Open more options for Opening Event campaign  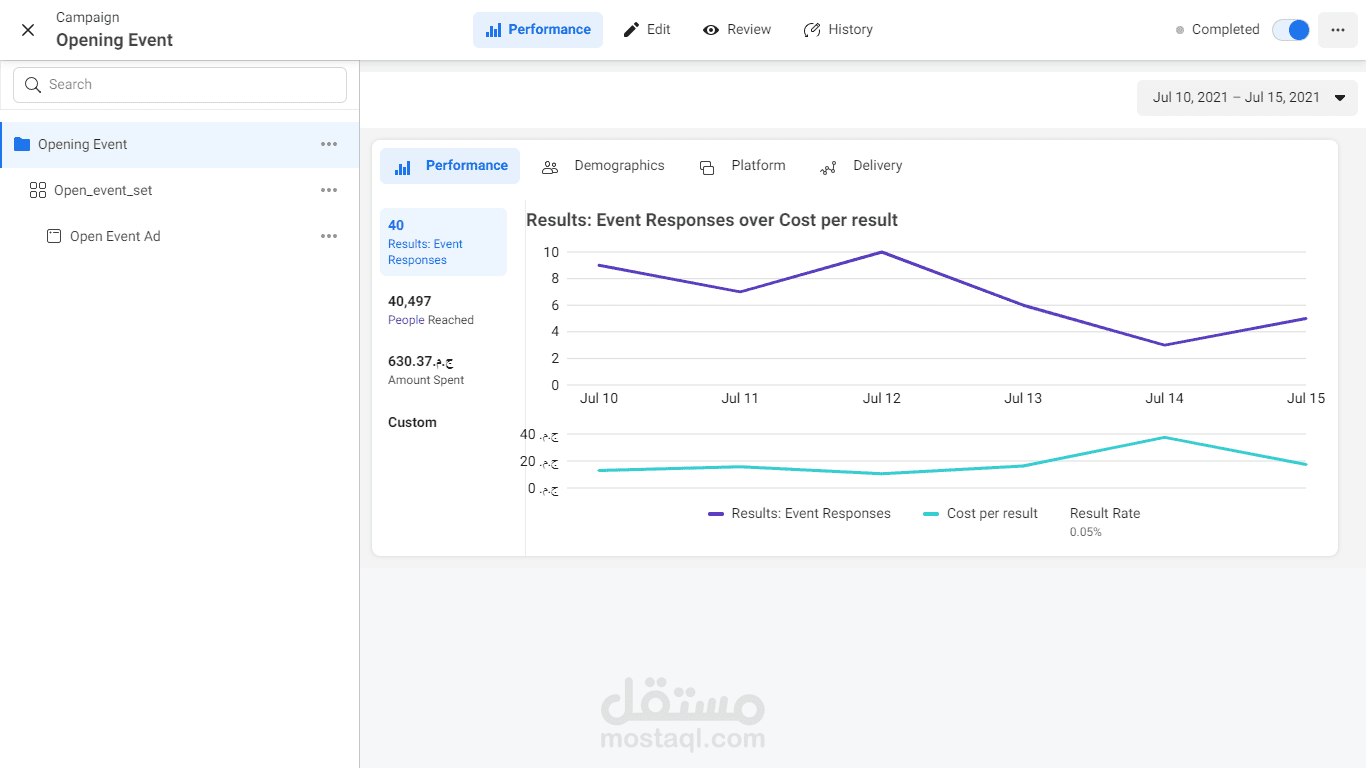[329, 144]
